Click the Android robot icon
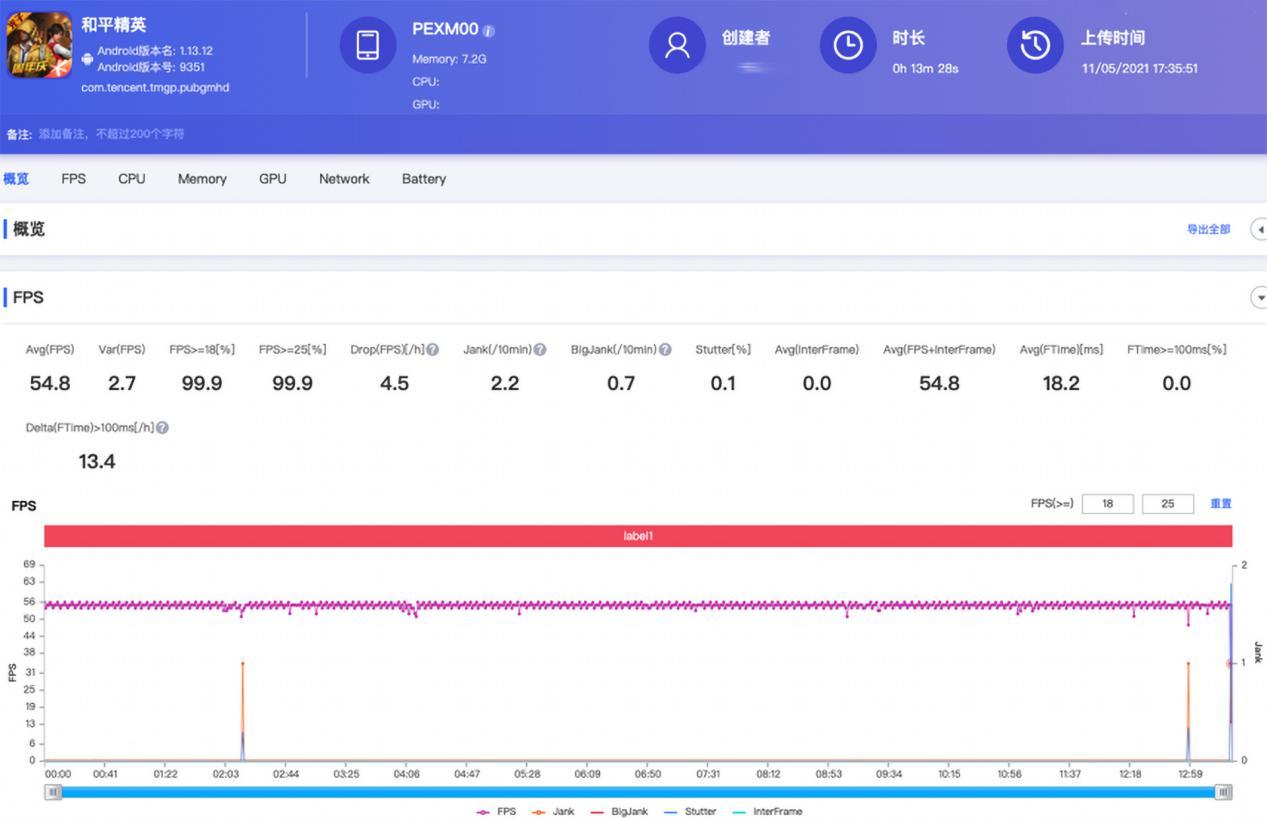The image size is (1267, 821). (88, 59)
